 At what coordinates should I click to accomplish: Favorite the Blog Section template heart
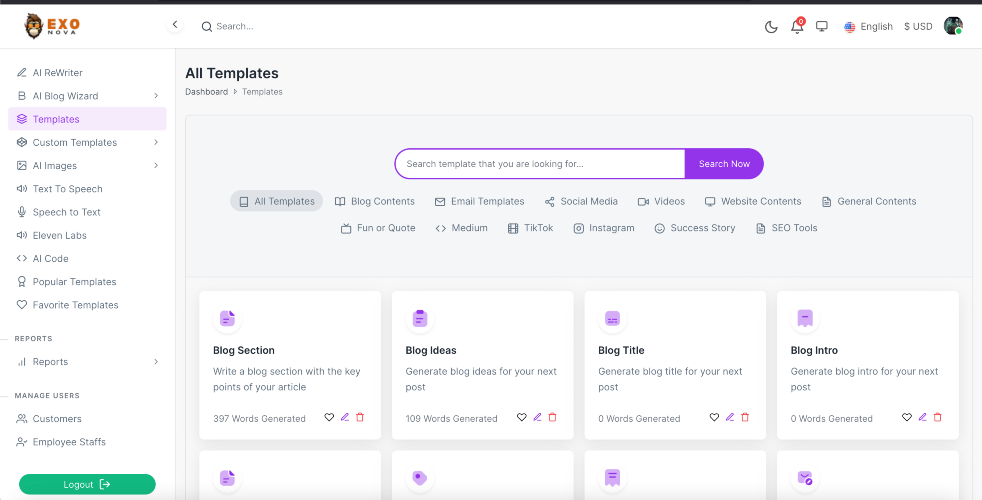pyautogui.click(x=329, y=417)
